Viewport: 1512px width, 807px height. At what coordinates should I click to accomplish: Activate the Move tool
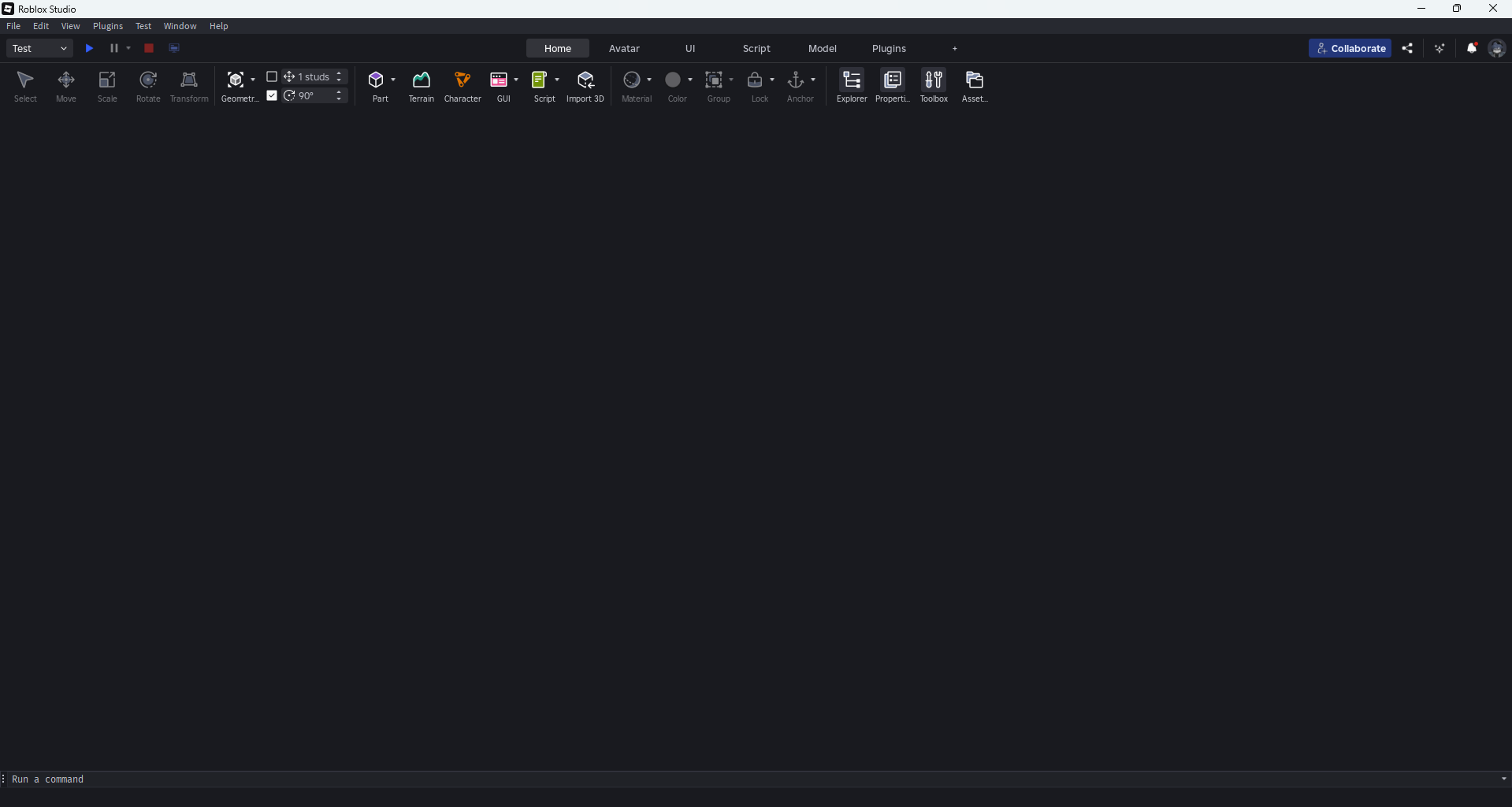(66, 86)
